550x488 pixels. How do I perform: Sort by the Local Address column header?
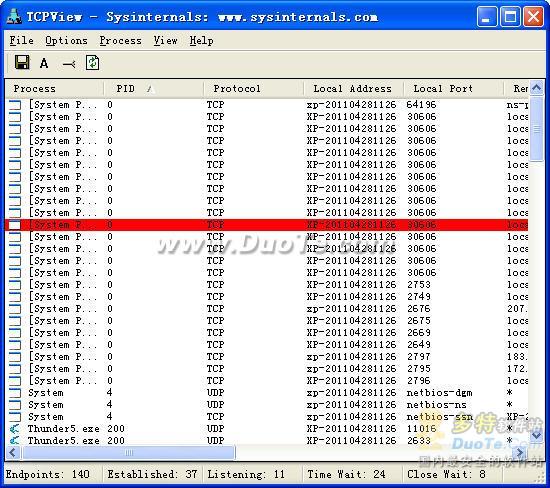[354, 89]
